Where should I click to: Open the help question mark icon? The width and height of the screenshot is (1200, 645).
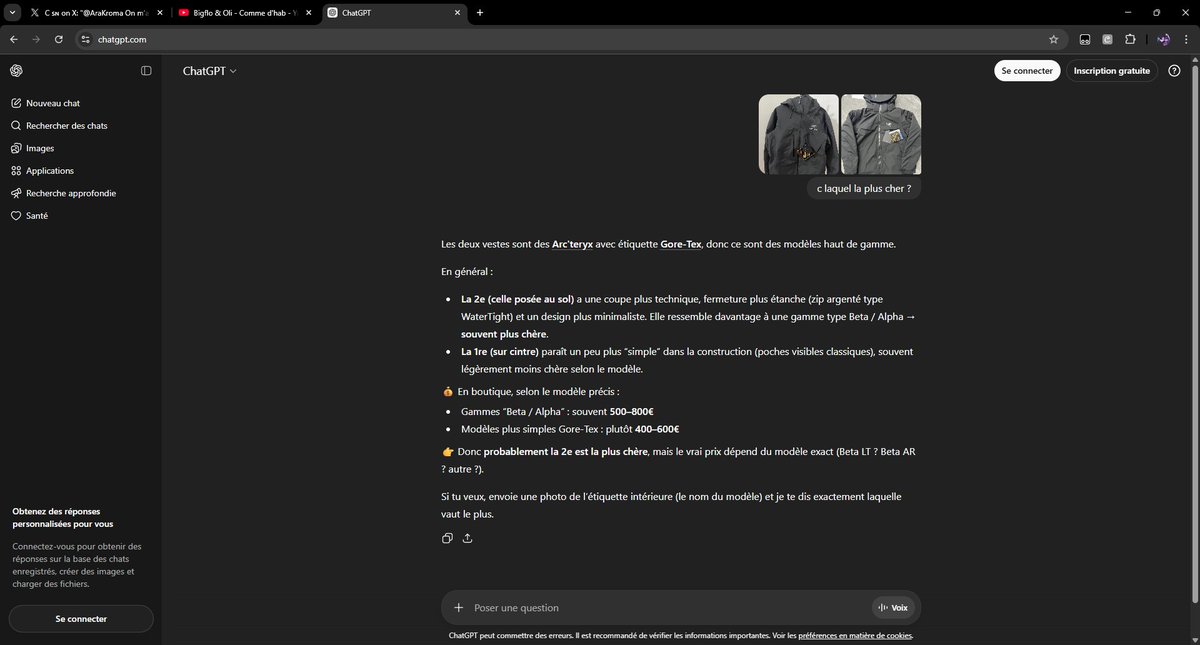pyautogui.click(x=1174, y=71)
